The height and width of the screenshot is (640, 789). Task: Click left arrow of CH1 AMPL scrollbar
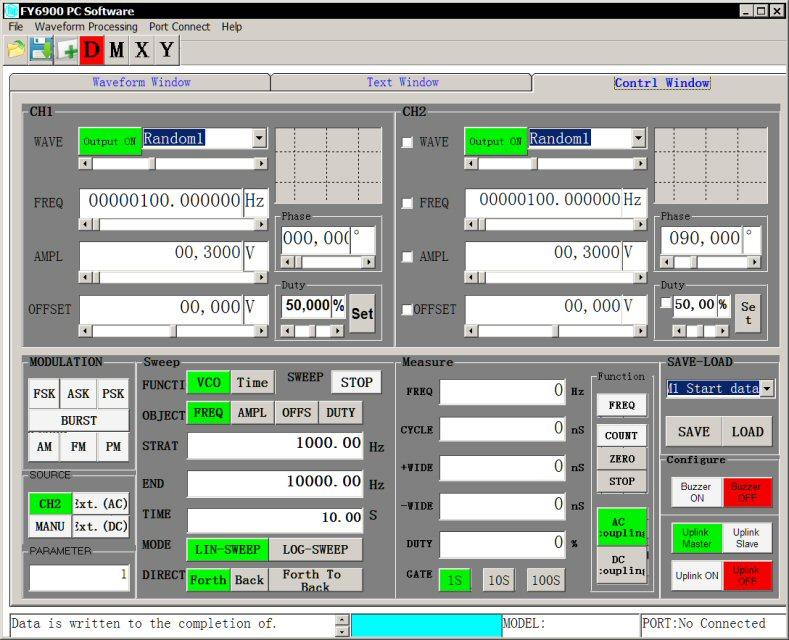pyautogui.click(x=85, y=277)
